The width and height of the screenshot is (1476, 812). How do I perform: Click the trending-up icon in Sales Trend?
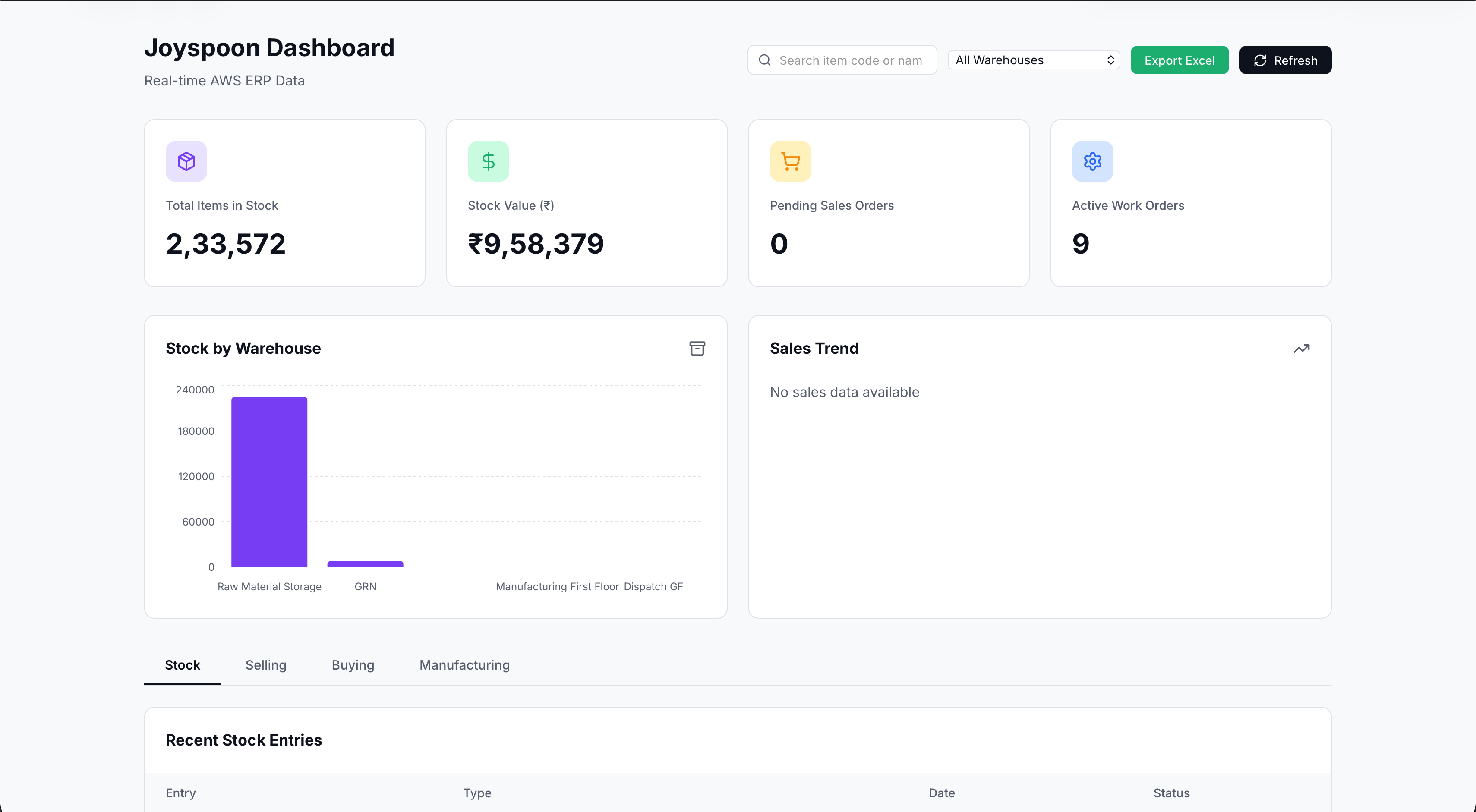(1301, 348)
